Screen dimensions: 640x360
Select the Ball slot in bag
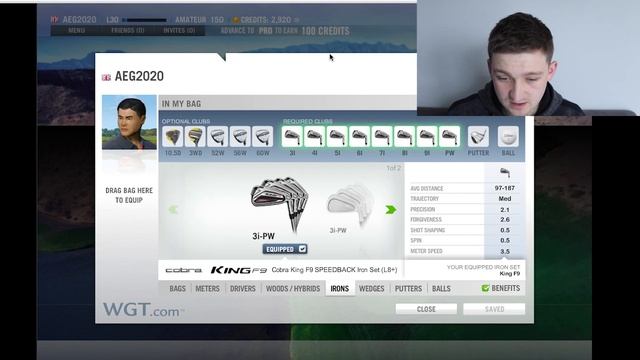[508, 137]
